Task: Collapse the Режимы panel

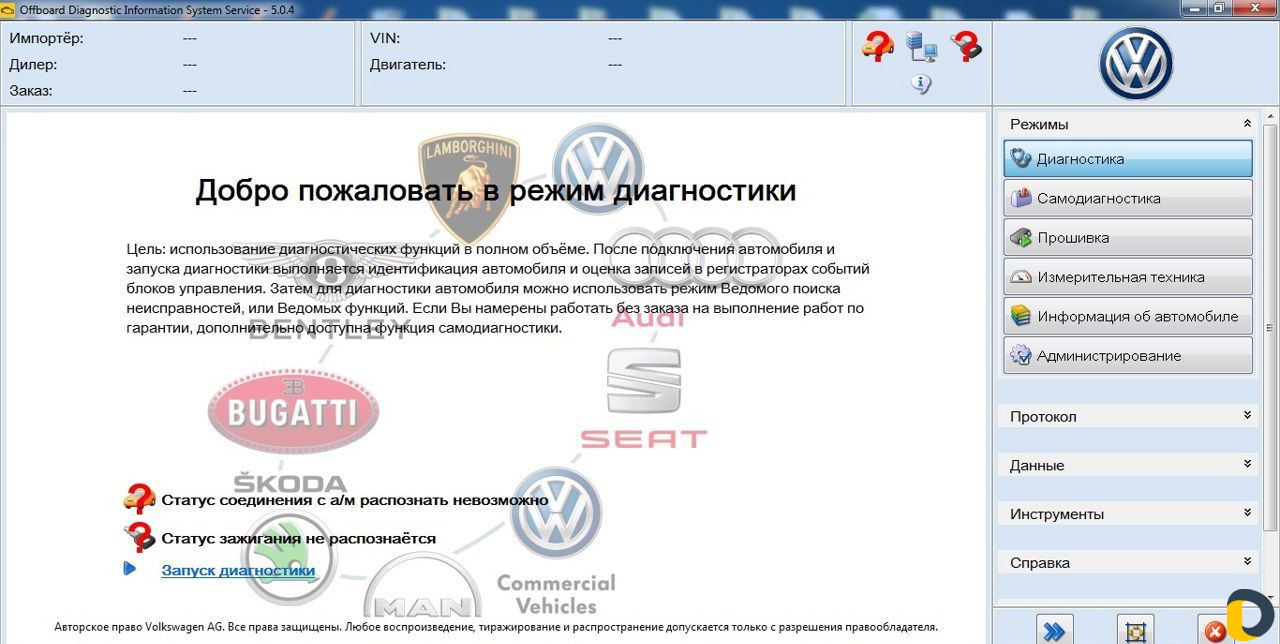Action: coord(1247,124)
